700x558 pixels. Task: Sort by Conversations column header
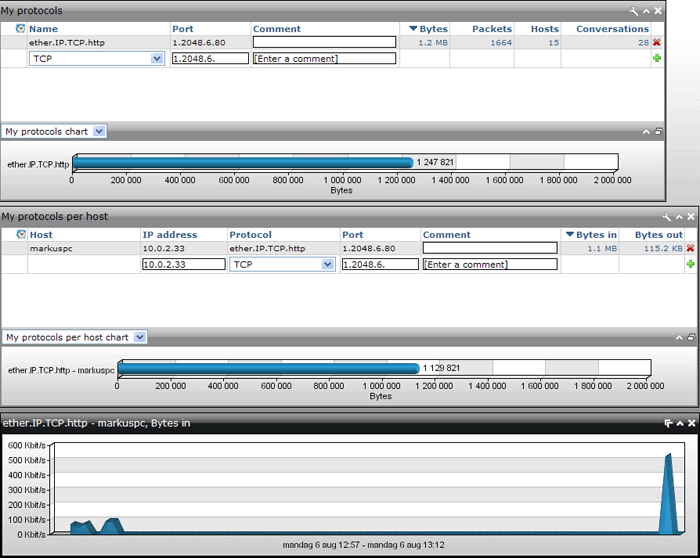pyautogui.click(x=612, y=29)
